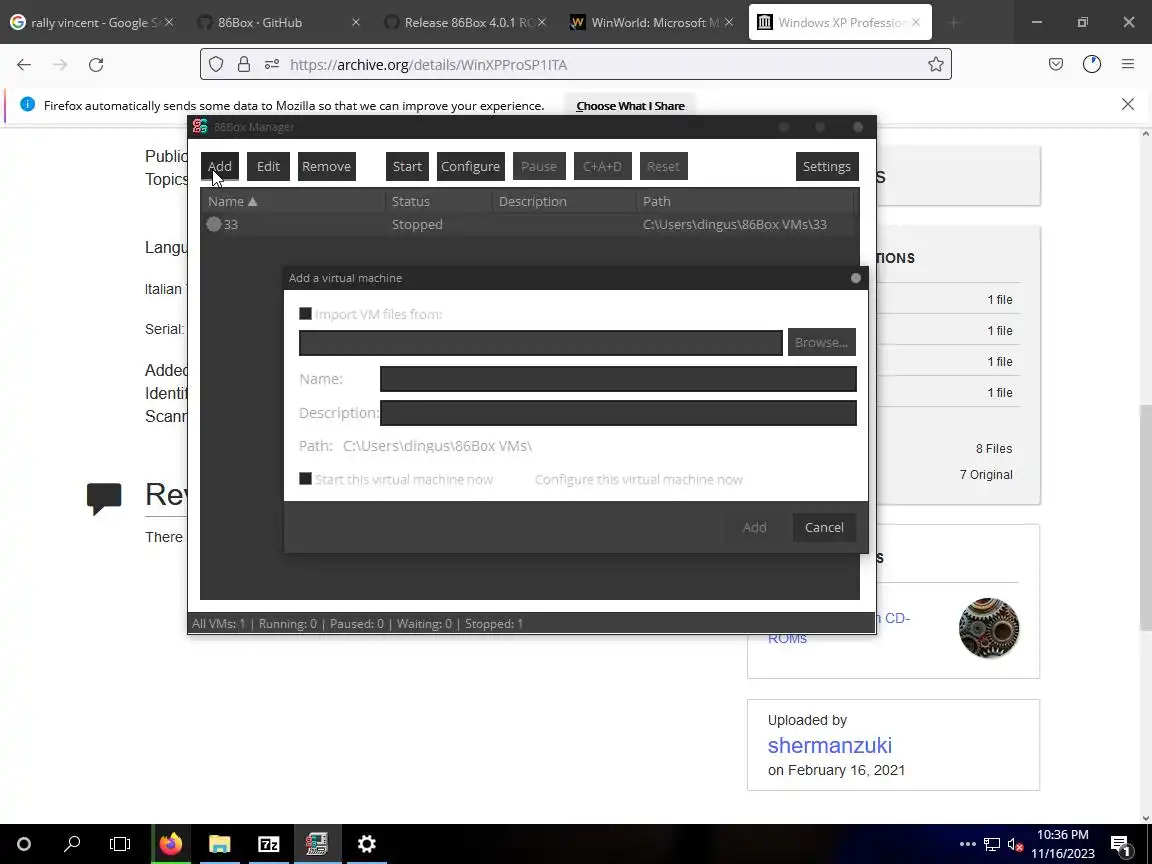Show hidden tray icons
Image resolution: width=1152 pixels, height=864 pixels.
pos(968,844)
